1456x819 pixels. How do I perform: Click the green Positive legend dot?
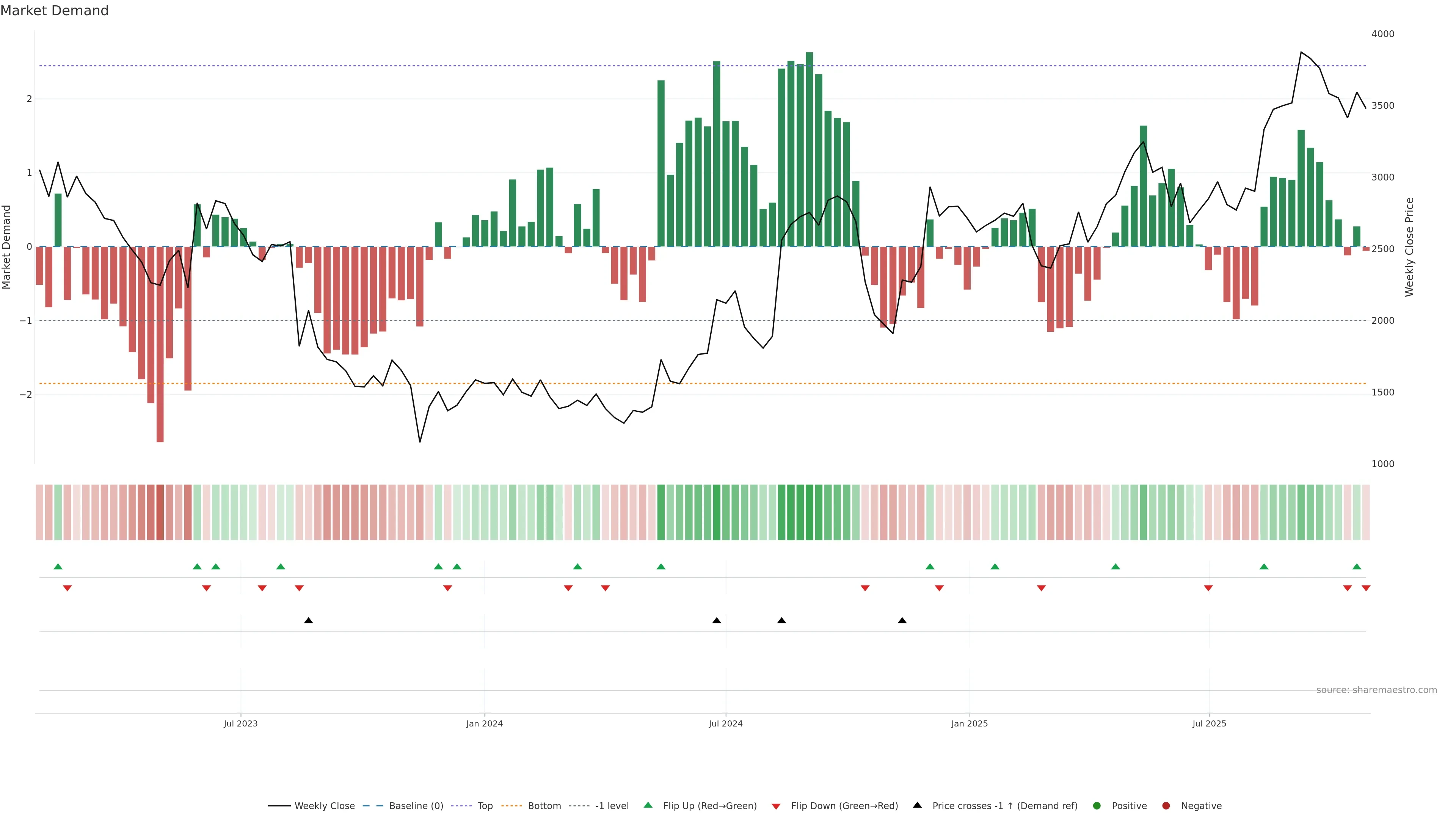point(1097,806)
